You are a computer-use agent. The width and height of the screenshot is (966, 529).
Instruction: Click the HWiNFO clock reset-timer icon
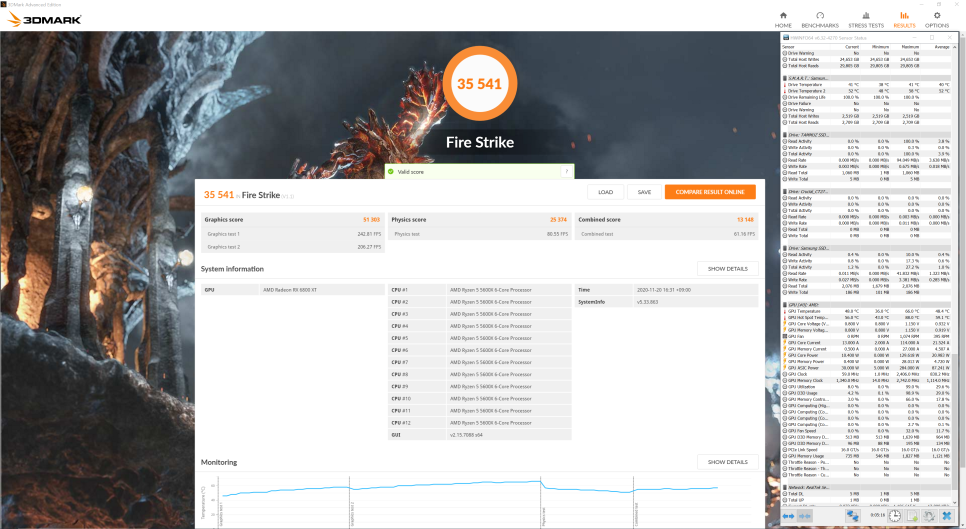(x=895, y=516)
